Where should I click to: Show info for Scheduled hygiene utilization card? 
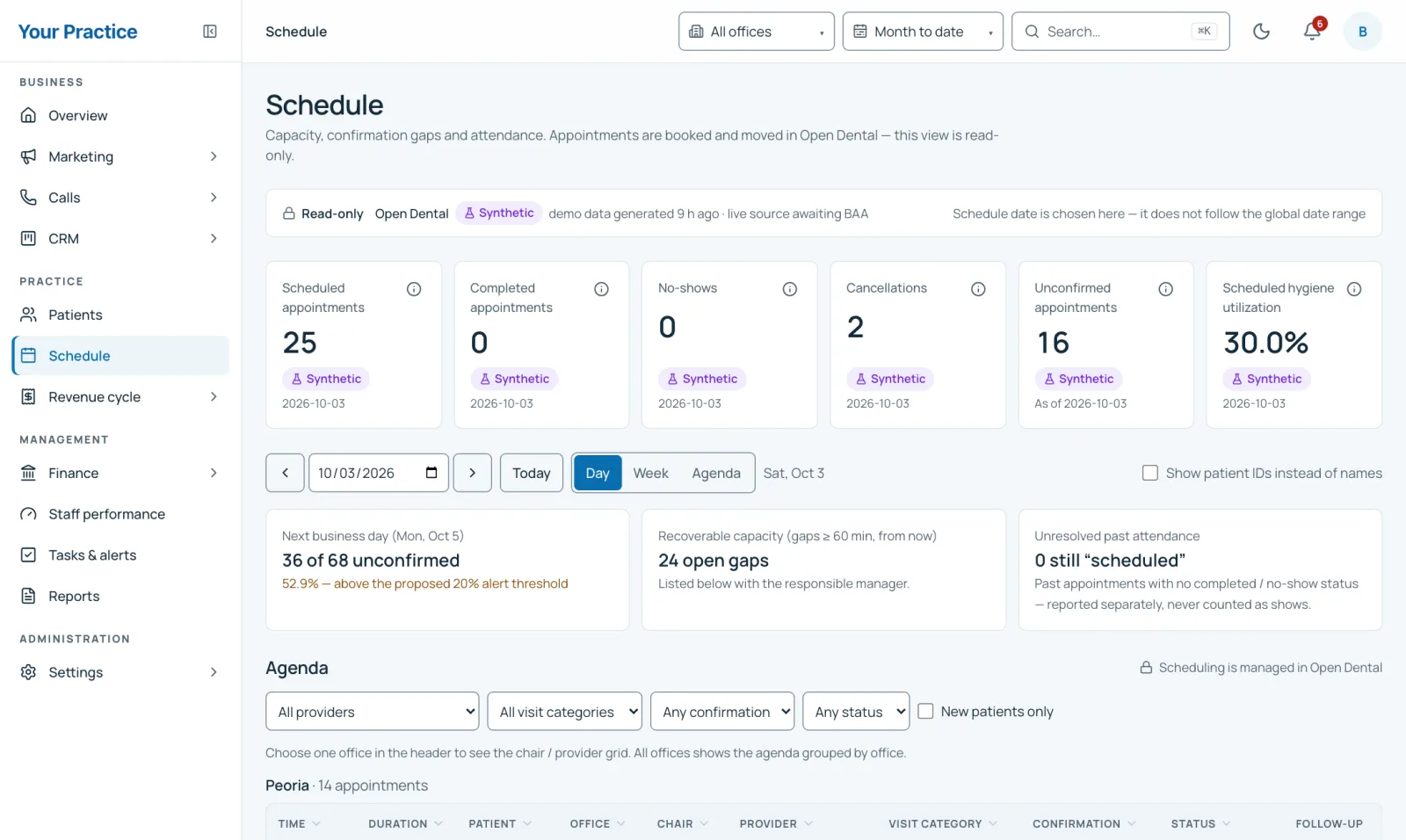(x=1354, y=289)
